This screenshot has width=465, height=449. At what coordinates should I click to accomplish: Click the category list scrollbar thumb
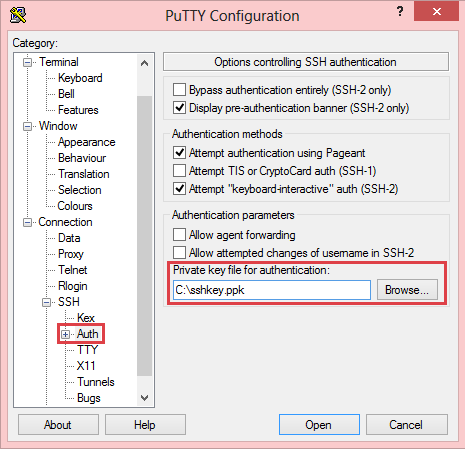pos(144,235)
